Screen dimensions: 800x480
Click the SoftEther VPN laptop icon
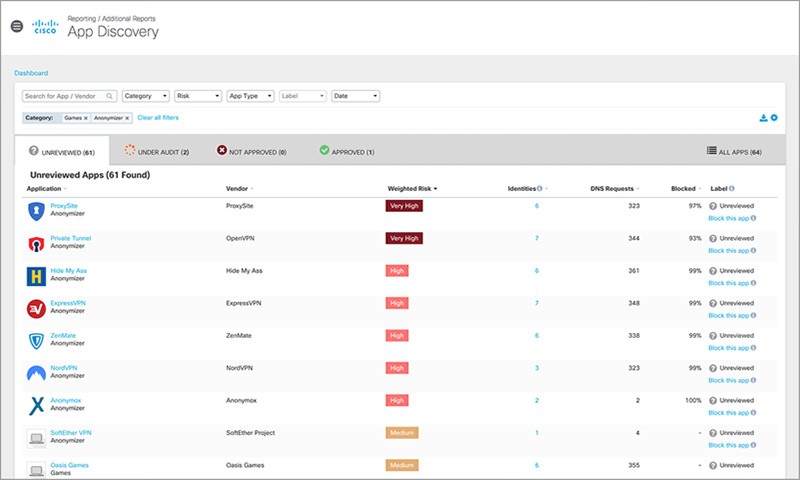coord(36,438)
